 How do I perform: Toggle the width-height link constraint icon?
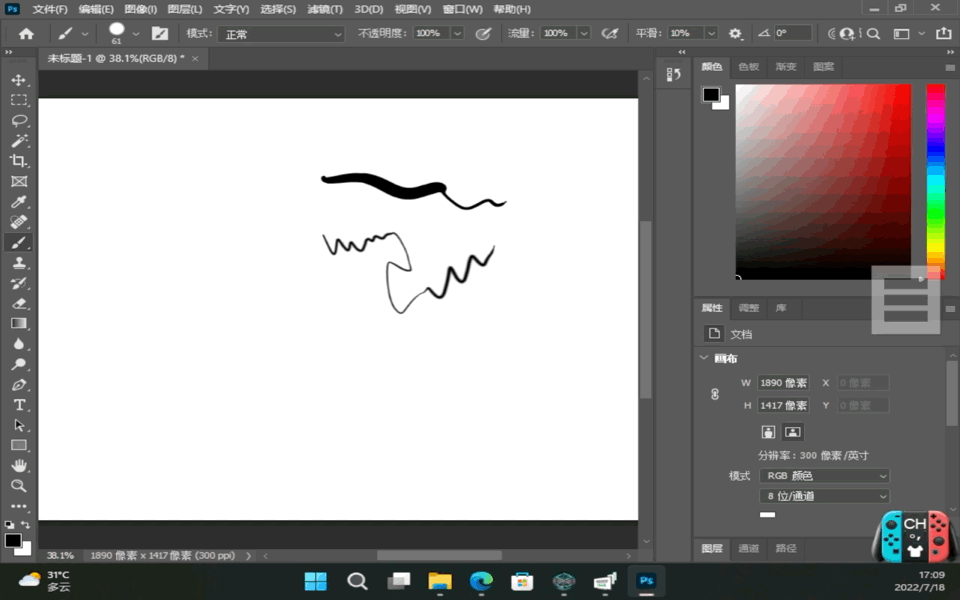click(715, 394)
